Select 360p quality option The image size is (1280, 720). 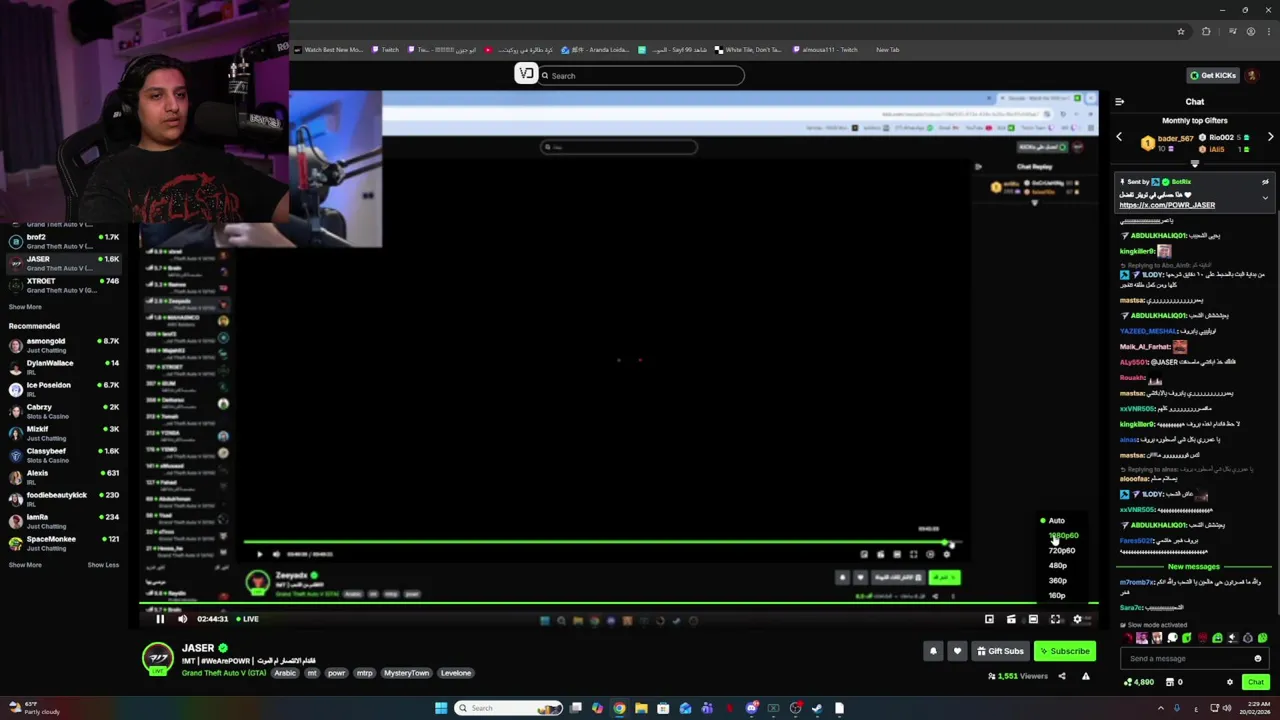[1058, 581]
